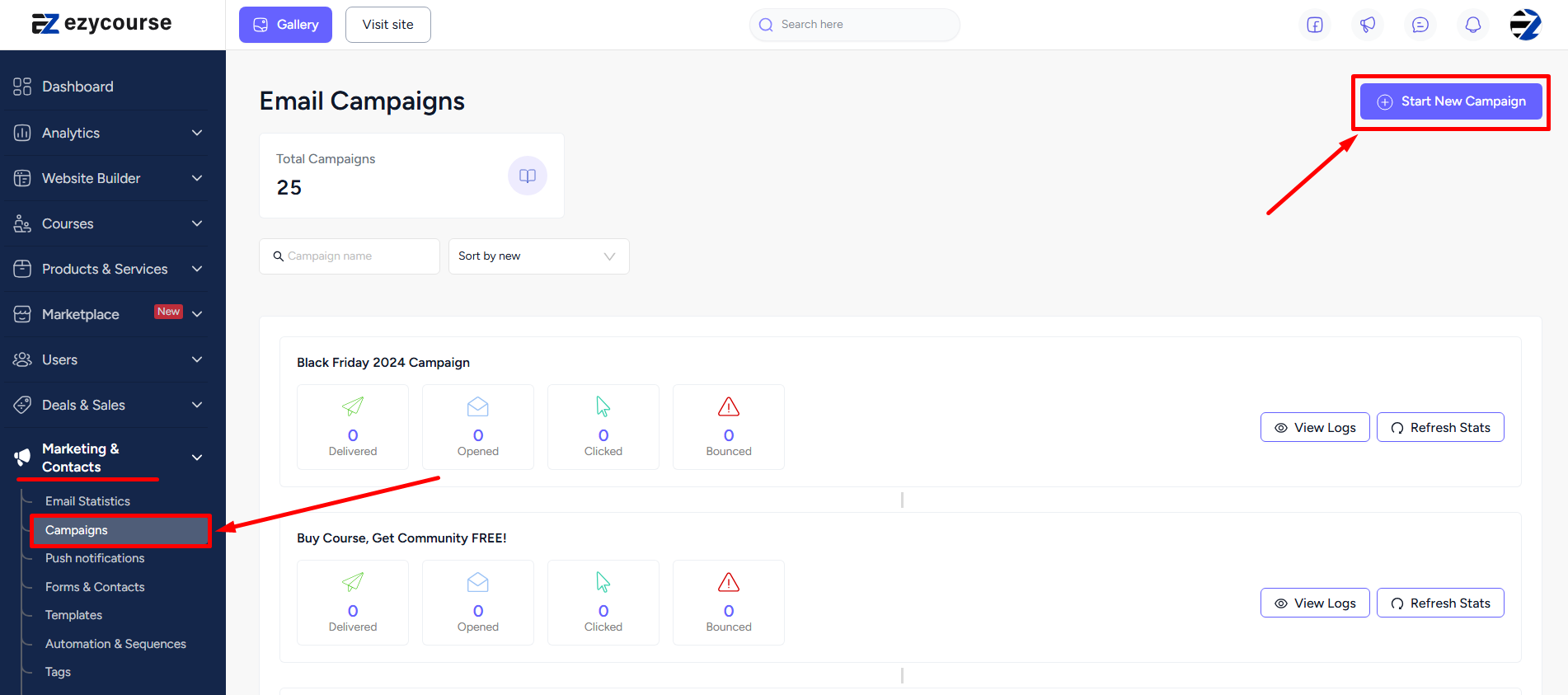Open Forms & Contacts submenu item
The width and height of the screenshot is (1568, 695).
[x=95, y=587]
